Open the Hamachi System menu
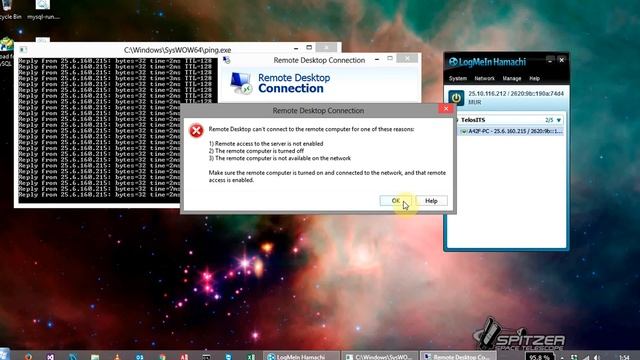Image resolution: width=640 pixels, height=360 pixels. coord(458,78)
